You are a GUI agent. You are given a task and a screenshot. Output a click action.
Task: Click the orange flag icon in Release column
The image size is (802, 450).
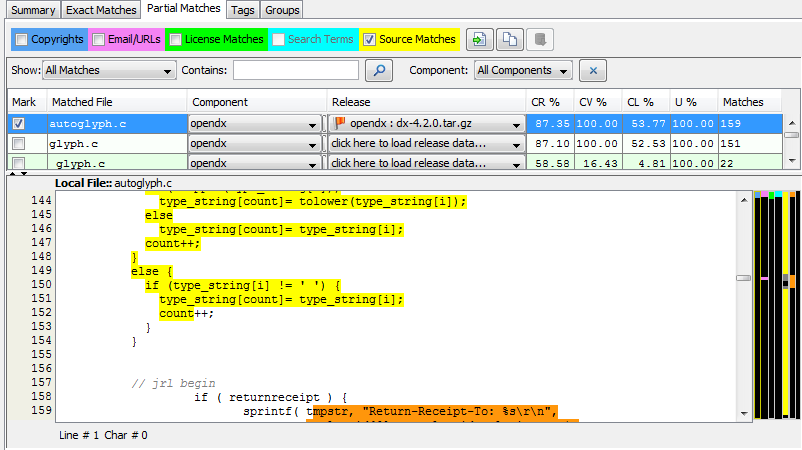point(340,123)
